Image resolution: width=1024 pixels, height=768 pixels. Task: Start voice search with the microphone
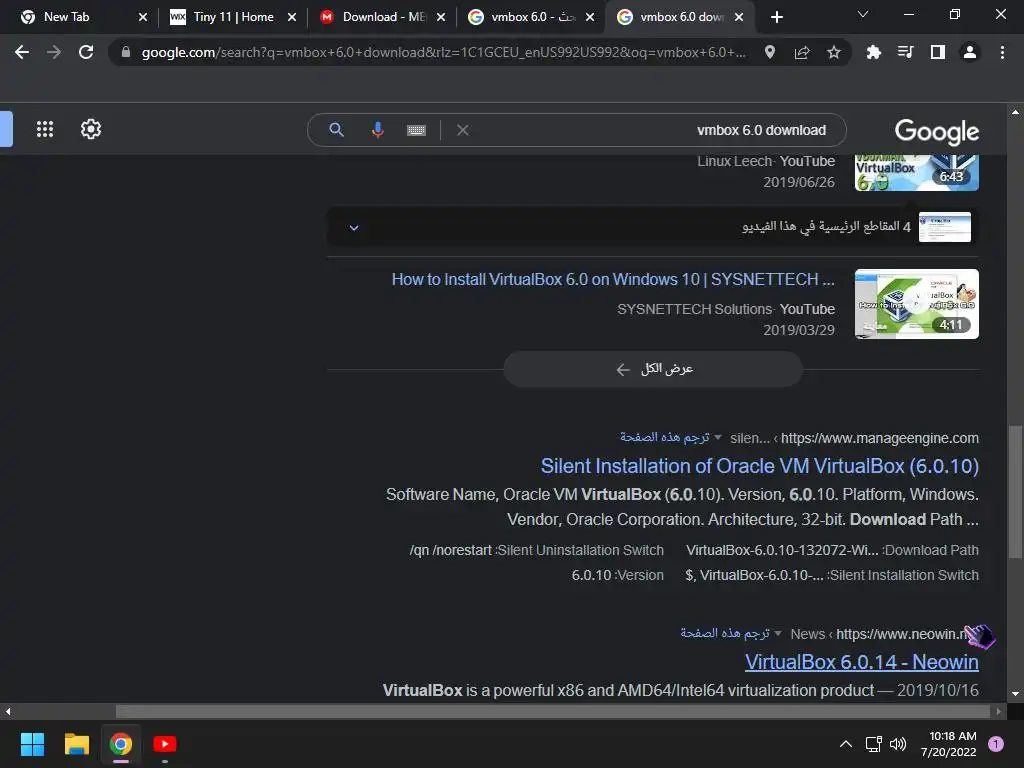coord(377,130)
